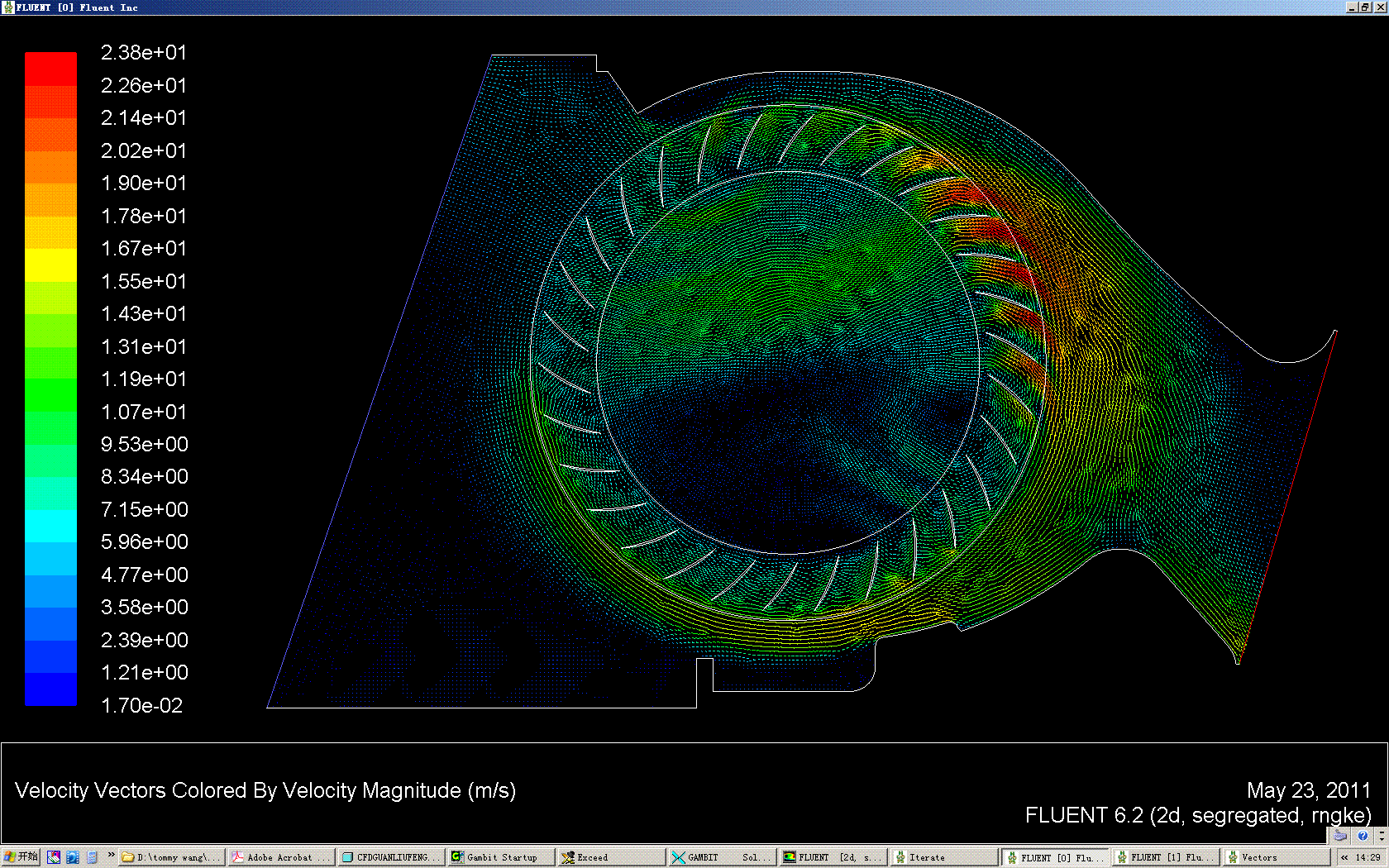Switch to the Gambit Startup window
This screenshot has height=868, width=1389.
coord(502,857)
